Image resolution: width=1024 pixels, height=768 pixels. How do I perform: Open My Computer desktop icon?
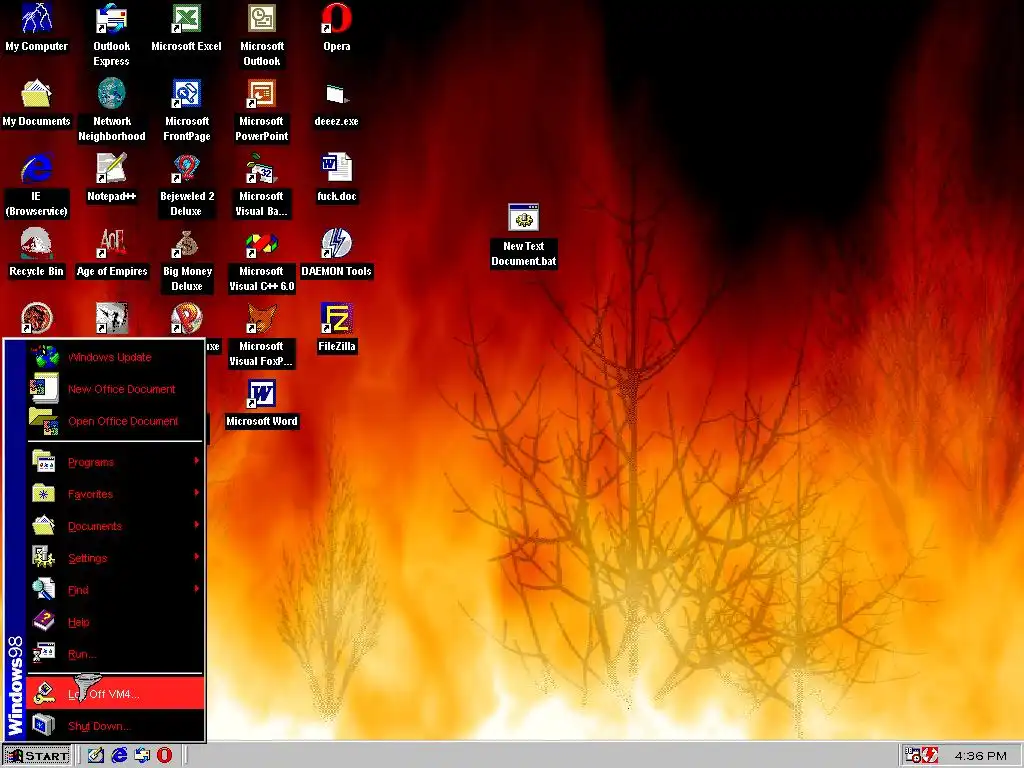[37, 27]
